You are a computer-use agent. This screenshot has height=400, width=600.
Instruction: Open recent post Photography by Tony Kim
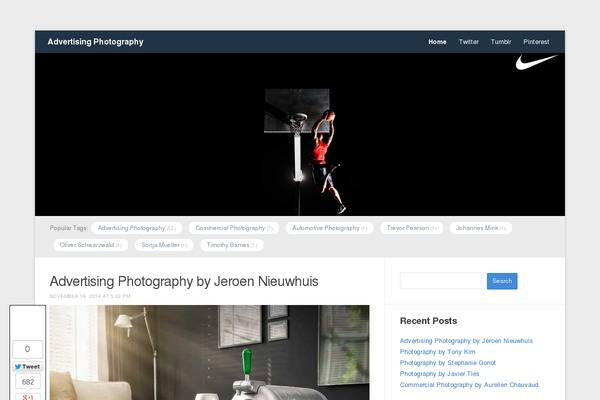click(x=437, y=352)
